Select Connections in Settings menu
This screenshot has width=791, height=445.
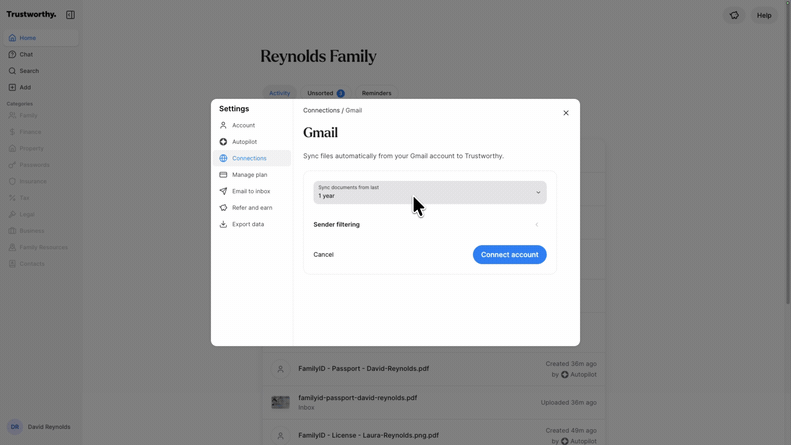pyautogui.click(x=251, y=158)
